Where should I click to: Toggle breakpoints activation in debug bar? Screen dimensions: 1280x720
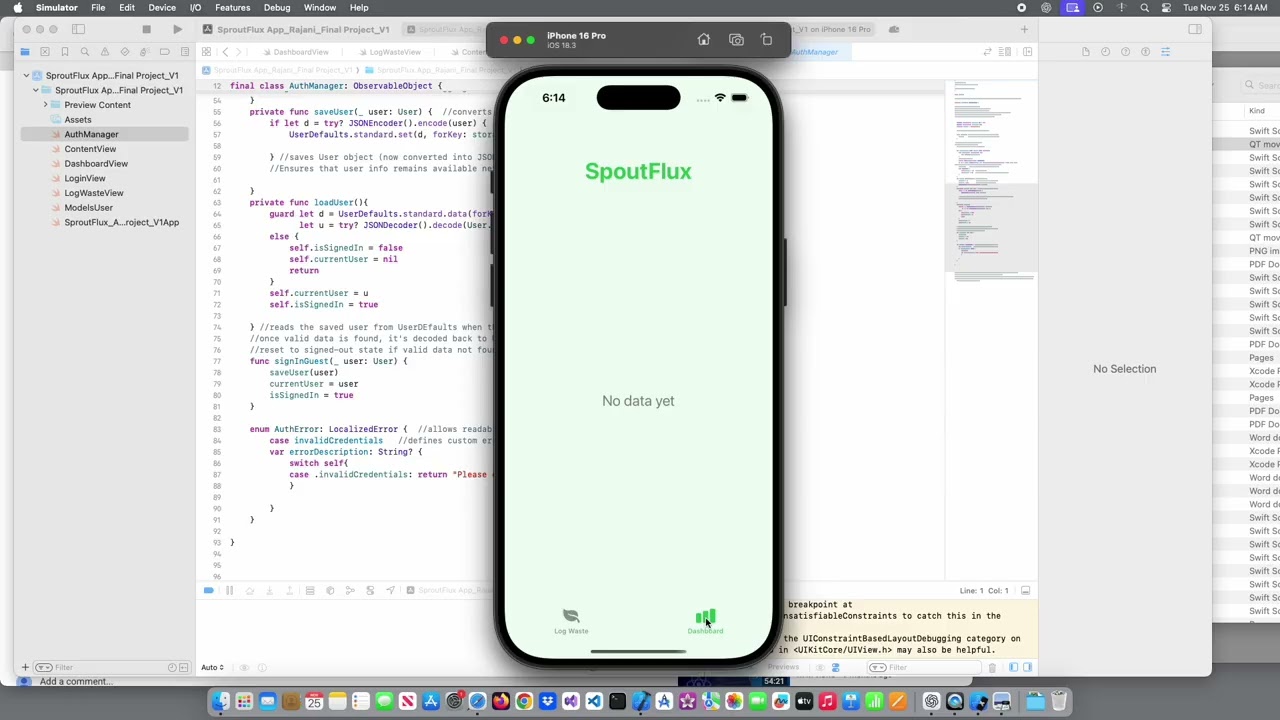tap(208, 591)
